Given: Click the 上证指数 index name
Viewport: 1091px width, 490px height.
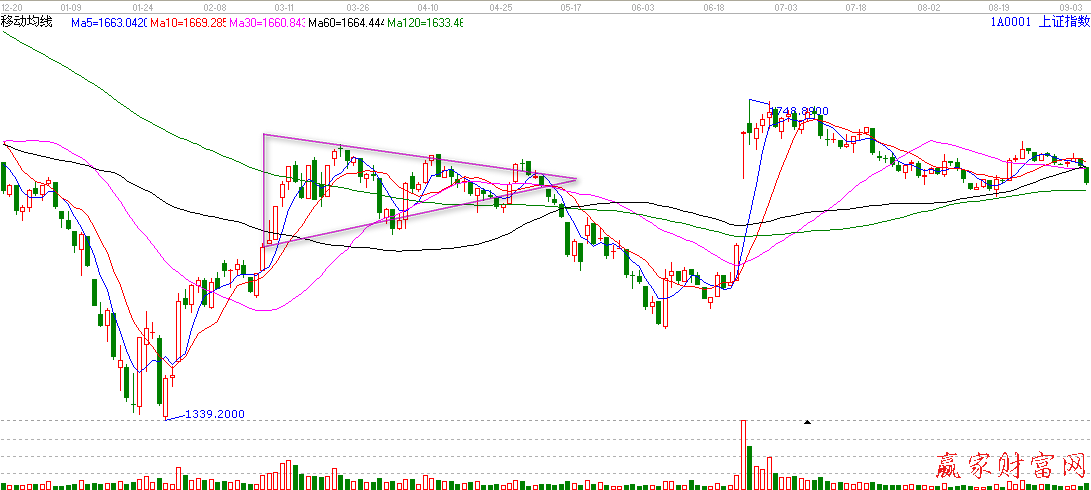Looking at the screenshot, I should [1064, 22].
